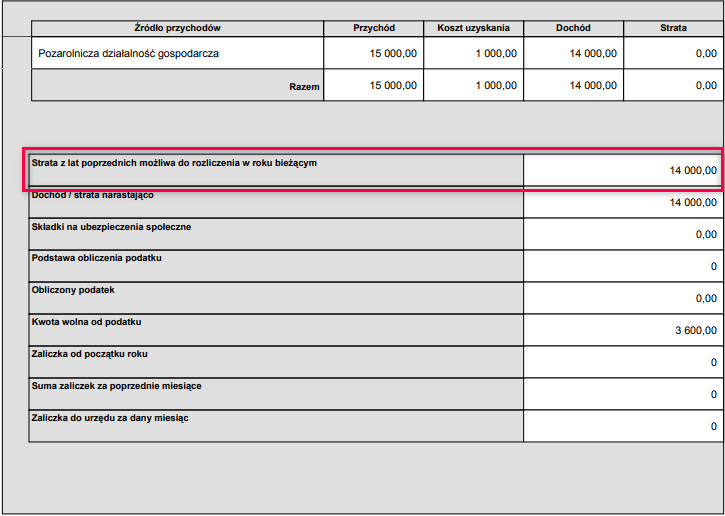Image resolution: width=725 pixels, height=516 pixels.
Task: Click Zaliczka od początku roku label
Action: [90, 354]
